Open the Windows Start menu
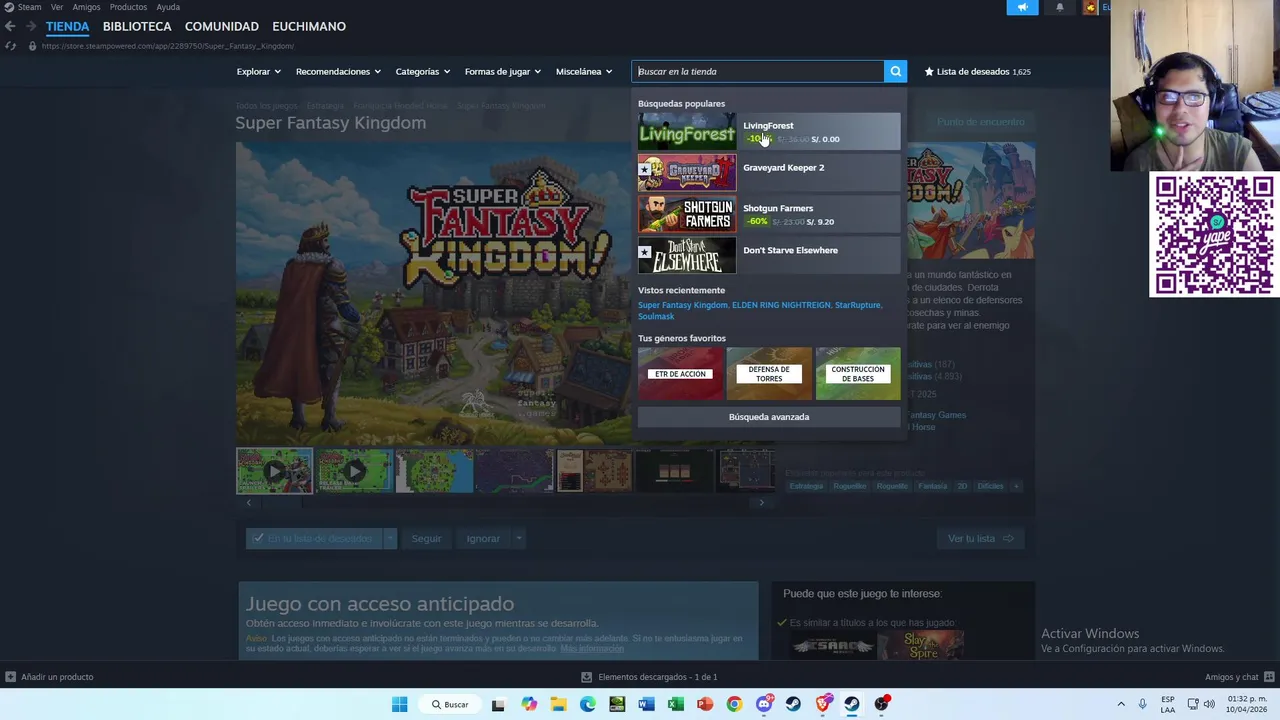Image resolution: width=1280 pixels, height=720 pixels. coord(399,704)
